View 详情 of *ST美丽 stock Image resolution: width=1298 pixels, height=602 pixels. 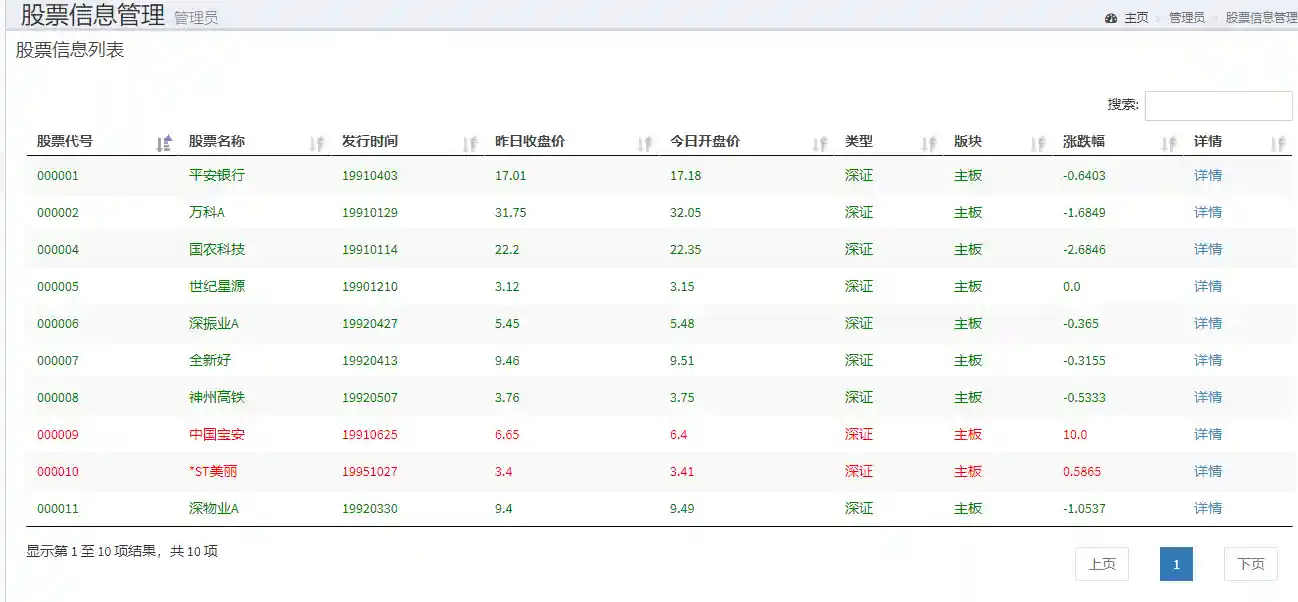[x=1207, y=471]
